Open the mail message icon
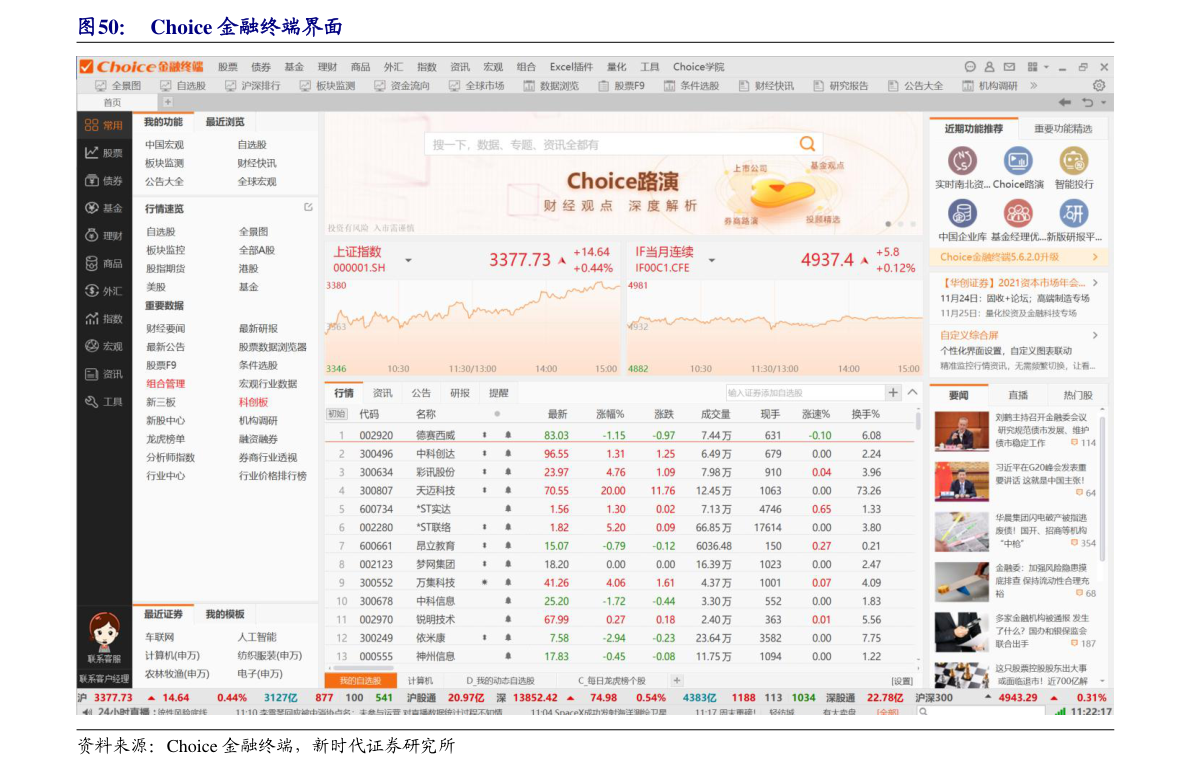The image size is (1191, 775). (x=1009, y=67)
